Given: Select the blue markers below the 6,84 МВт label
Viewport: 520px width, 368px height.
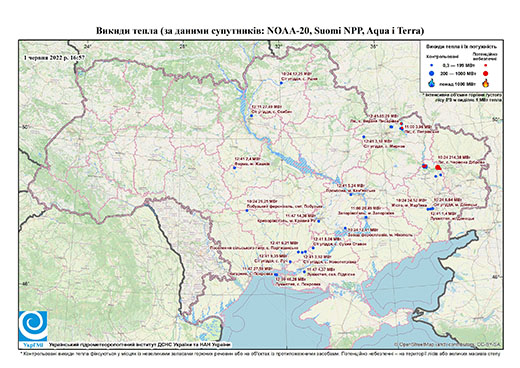Looking at the screenshot, I should [431, 209].
